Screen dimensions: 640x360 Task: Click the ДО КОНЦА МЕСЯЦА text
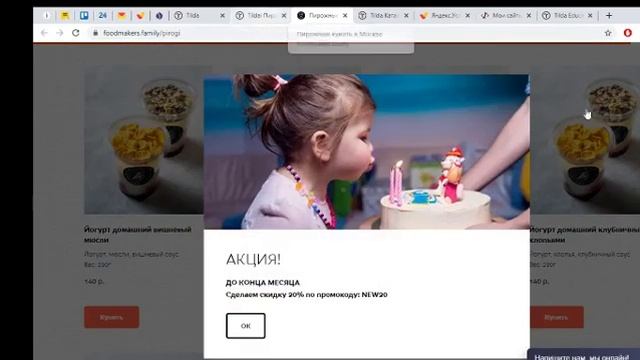(262, 282)
